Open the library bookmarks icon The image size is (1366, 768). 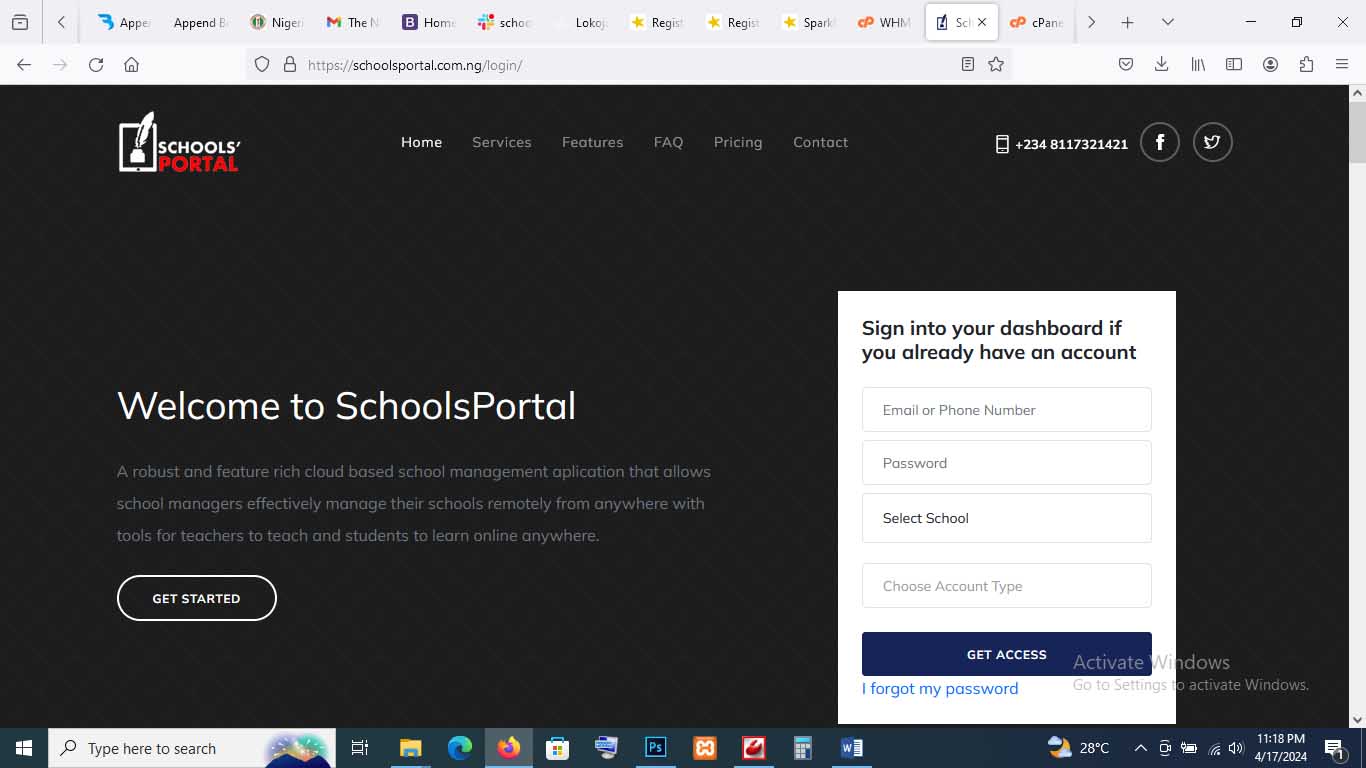tap(1198, 64)
